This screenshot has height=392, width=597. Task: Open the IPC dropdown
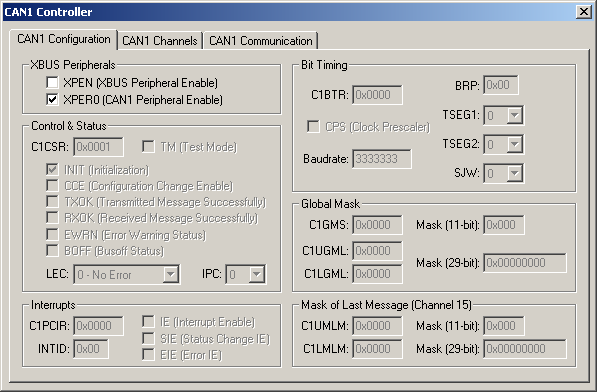click(x=257, y=274)
